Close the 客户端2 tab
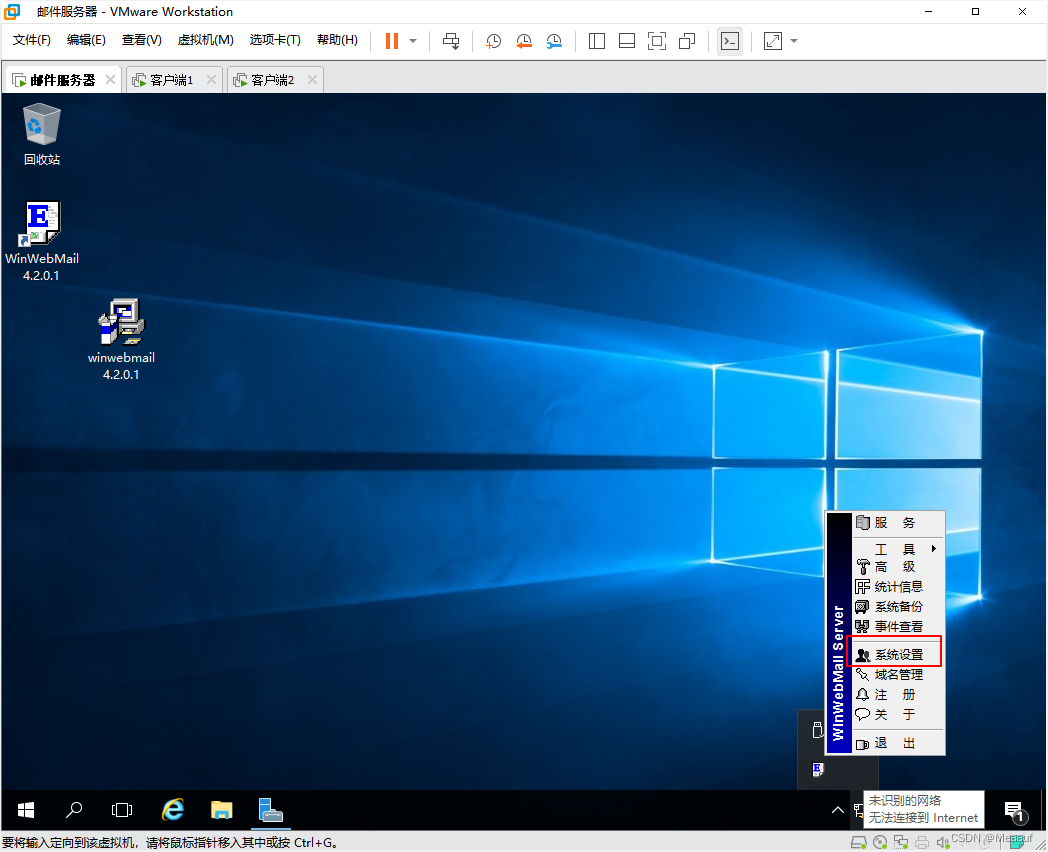The width and height of the screenshot is (1048, 852). pyautogui.click(x=312, y=80)
